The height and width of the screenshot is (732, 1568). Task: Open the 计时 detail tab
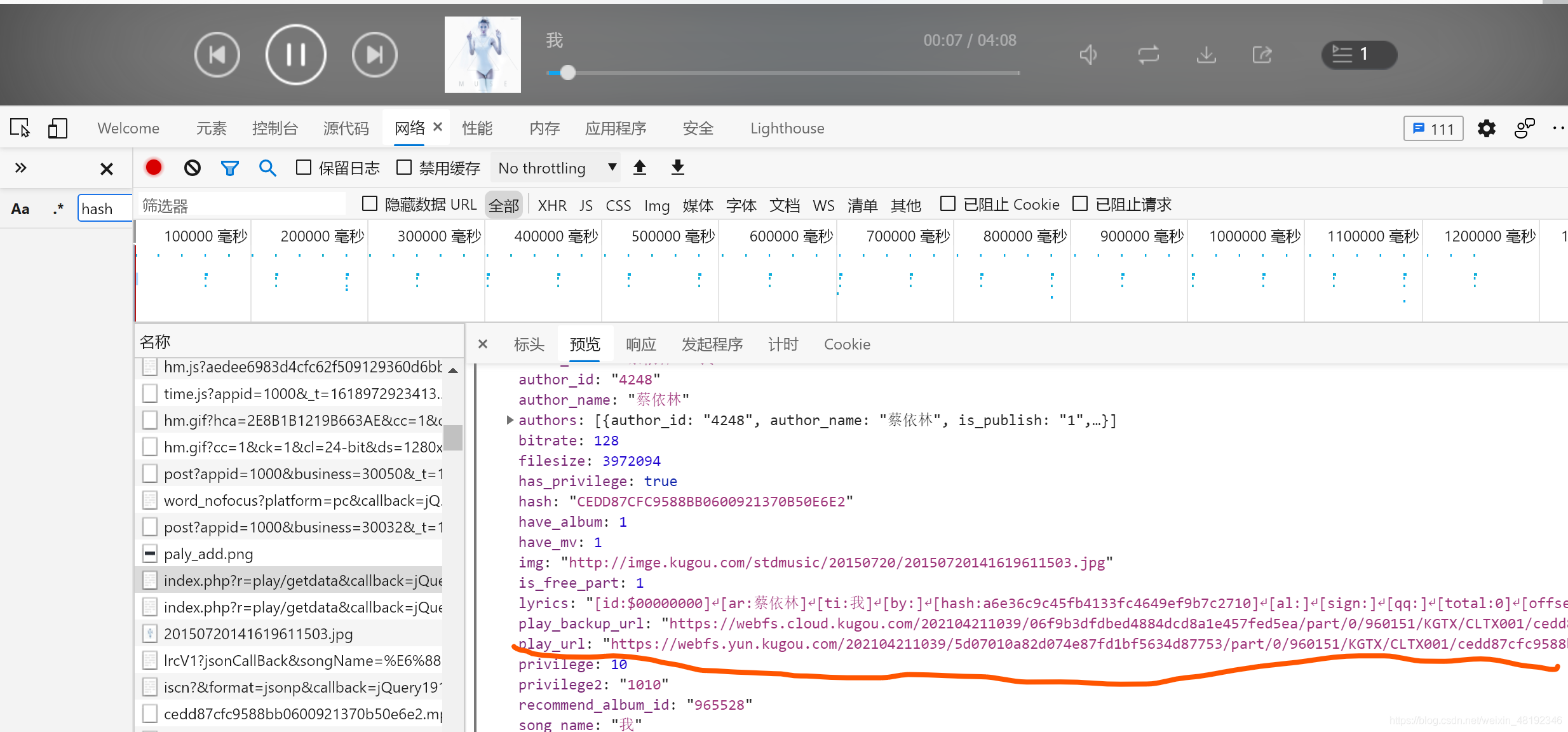coord(783,344)
